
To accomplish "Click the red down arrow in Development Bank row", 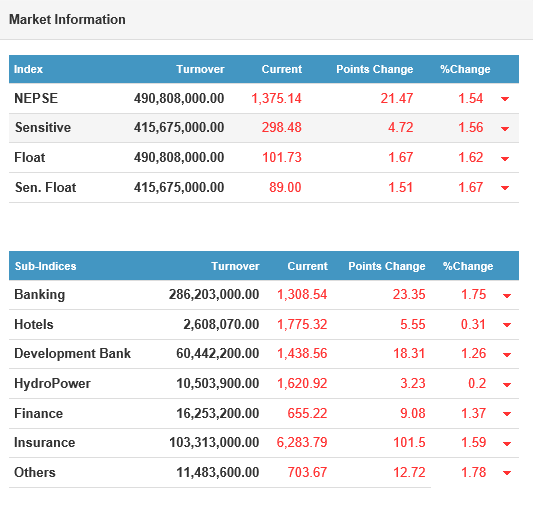I will pyautogui.click(x=507, y=355).
